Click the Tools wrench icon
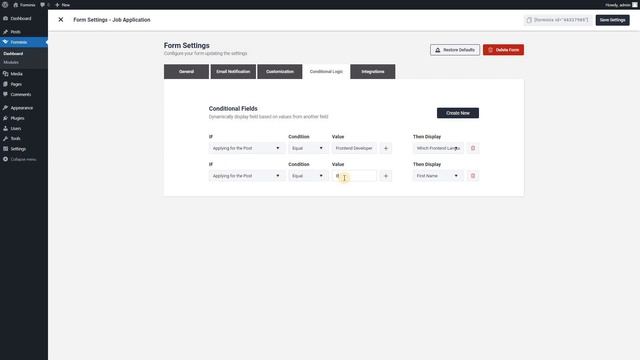This screenshot has height=360, width=640. click(5, 139)
